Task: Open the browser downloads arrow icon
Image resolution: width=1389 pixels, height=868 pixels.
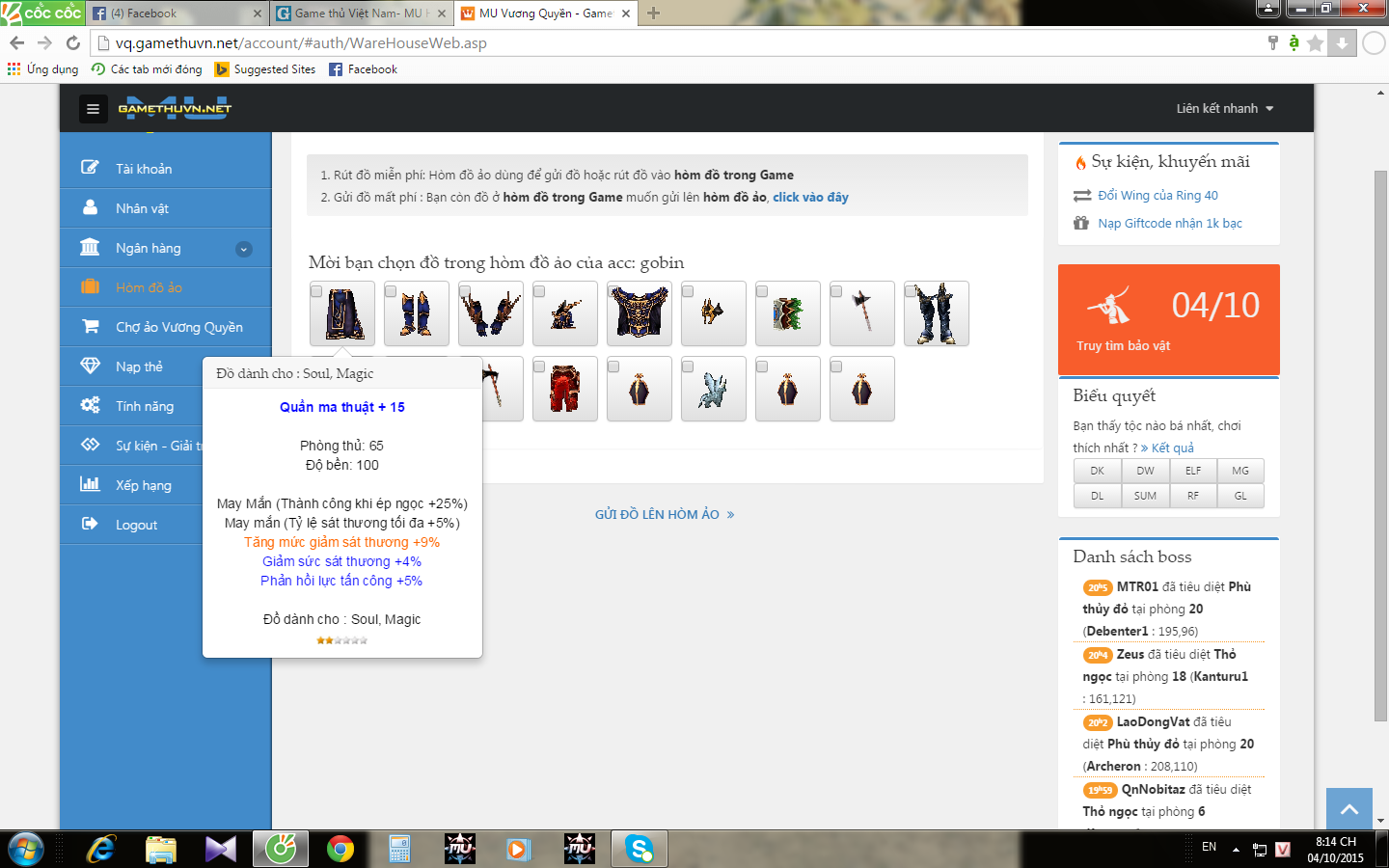Action: pos(1342,42)
